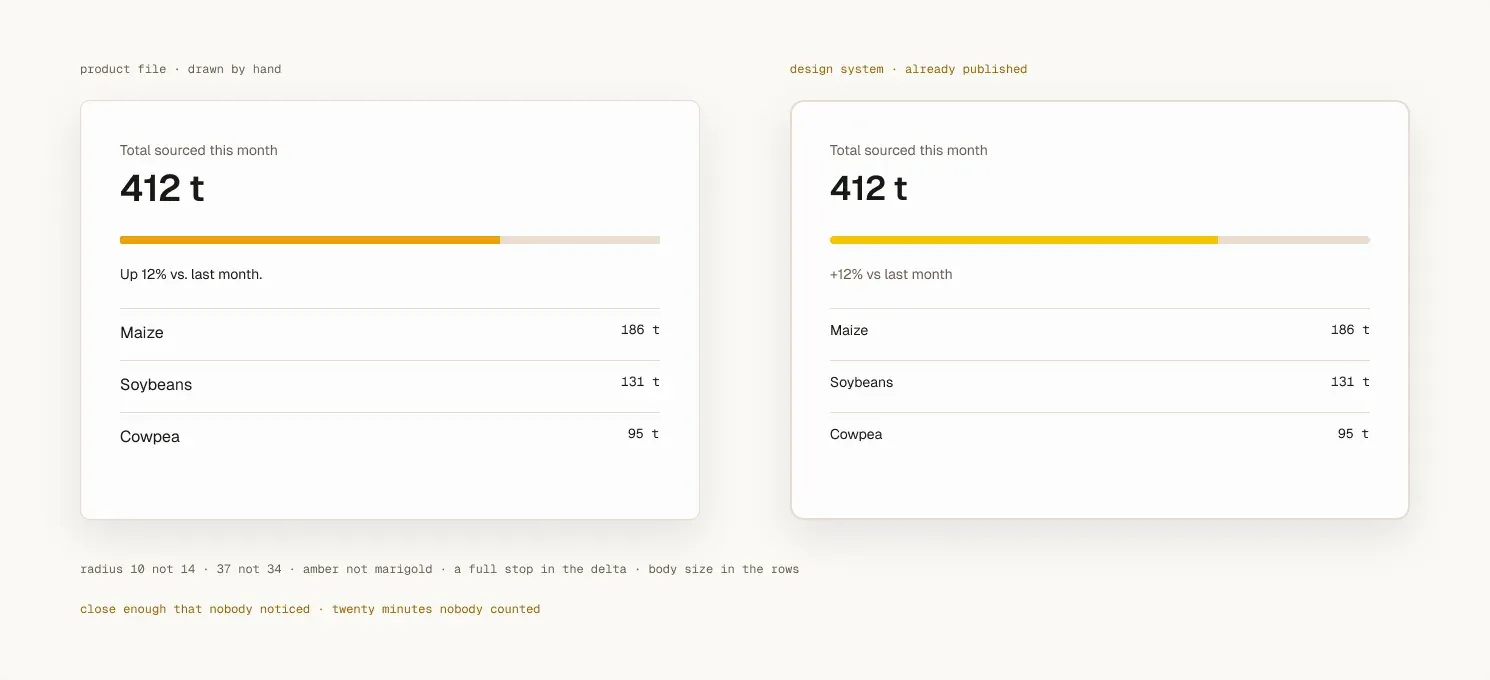Click the '131 t' value in product file card

tap(640, 382)
